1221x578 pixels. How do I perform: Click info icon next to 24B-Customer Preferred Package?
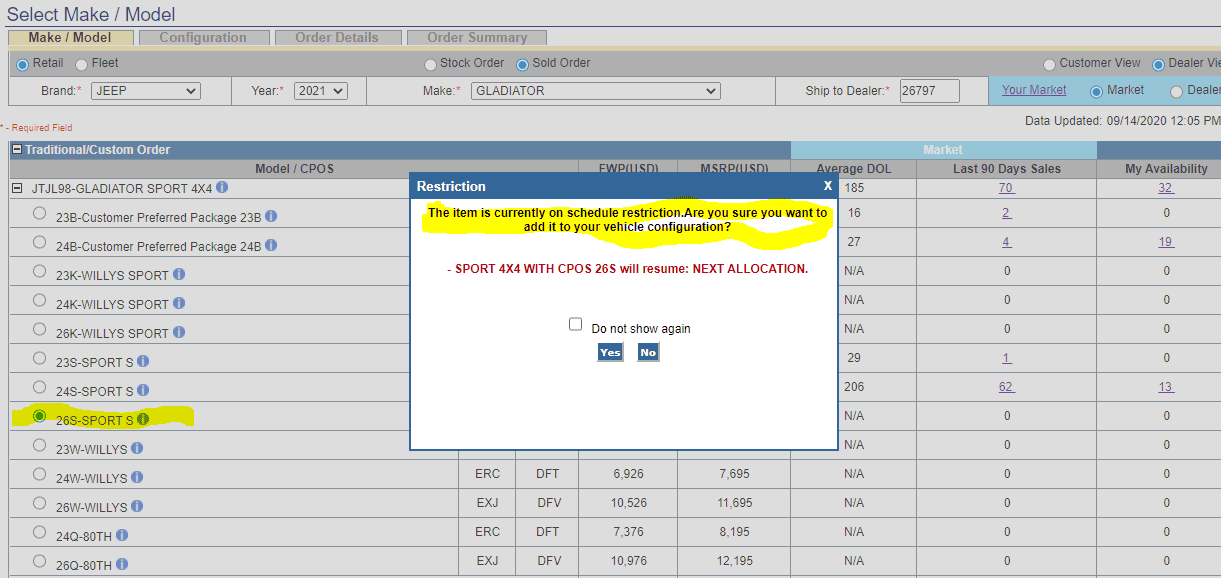click(271, 245)
